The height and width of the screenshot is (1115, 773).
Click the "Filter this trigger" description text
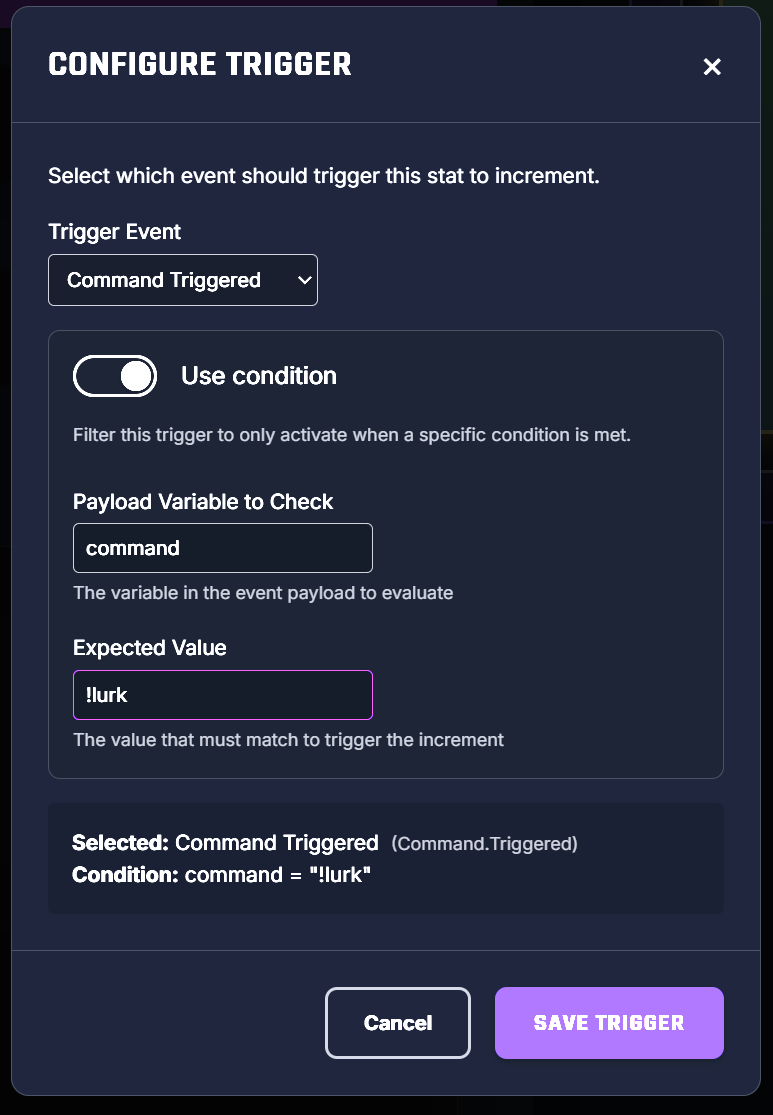coord(352,436)
